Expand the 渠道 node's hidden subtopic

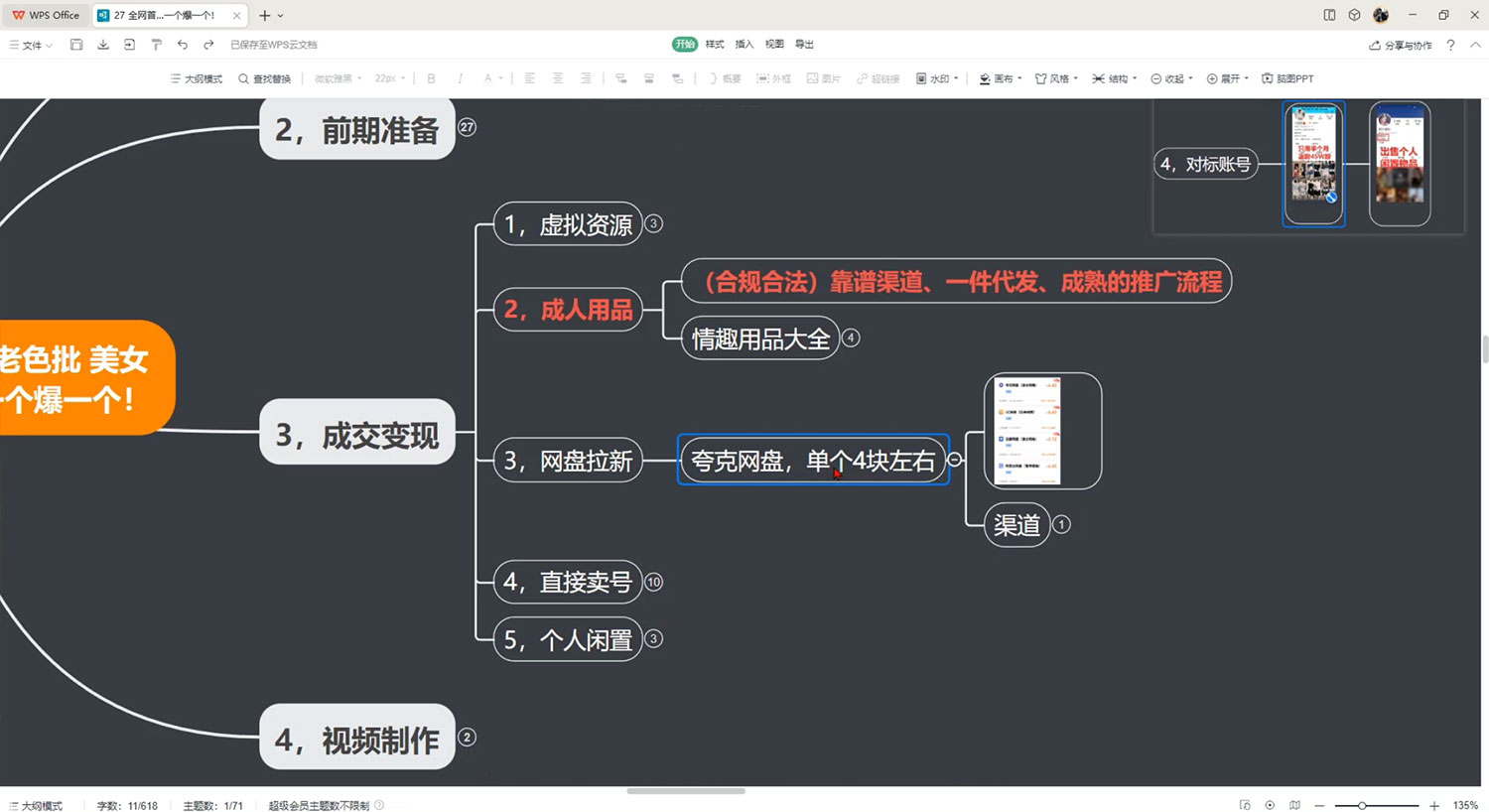[x=1061, y=524]
